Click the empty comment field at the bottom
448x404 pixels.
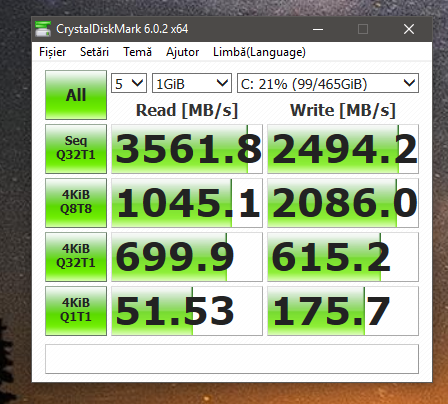(x=232, y=359)
